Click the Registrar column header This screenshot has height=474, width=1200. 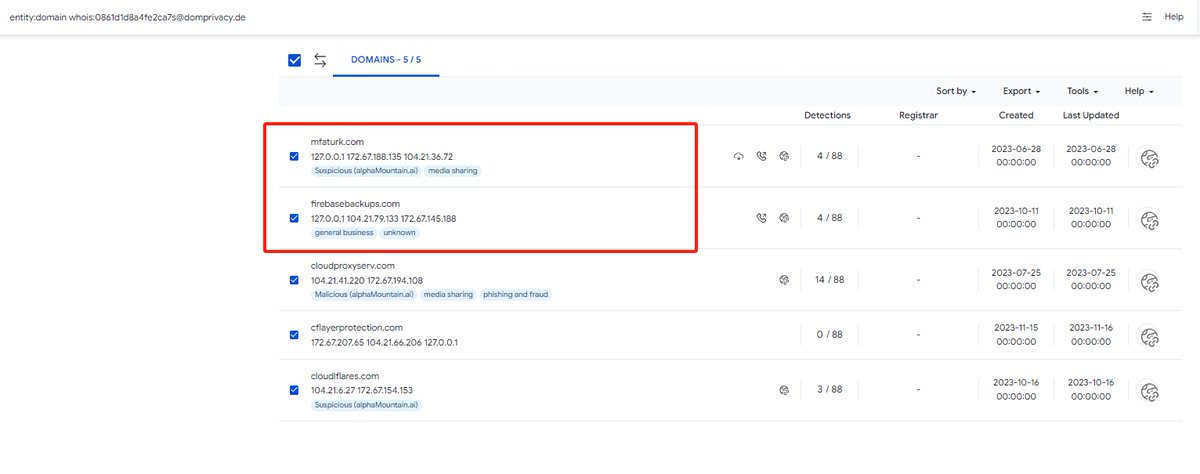tap(918, 116)
